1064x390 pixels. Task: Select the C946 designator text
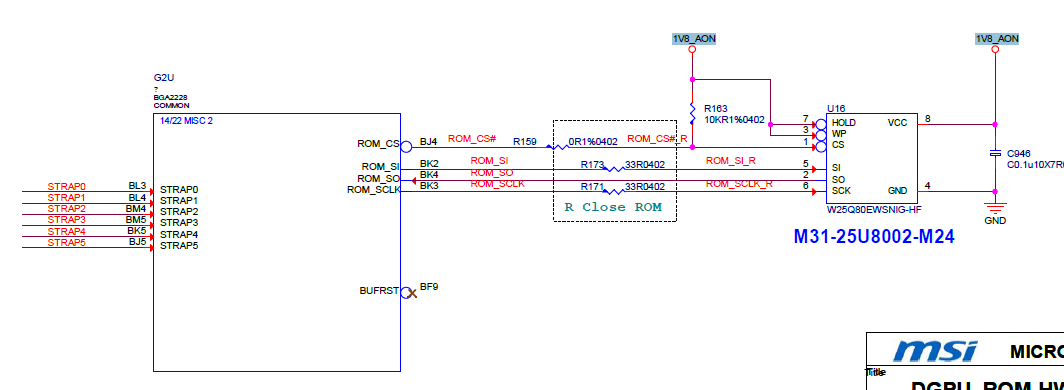tap(1019, 153)
